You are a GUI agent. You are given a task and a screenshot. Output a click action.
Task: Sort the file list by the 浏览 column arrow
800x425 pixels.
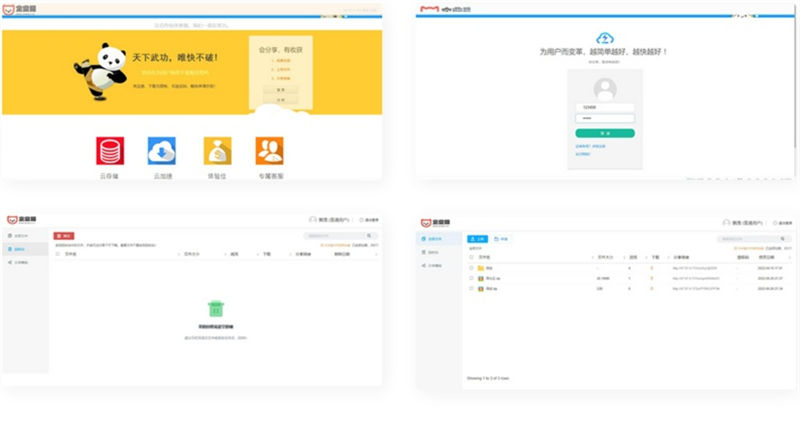pos(645,257)
